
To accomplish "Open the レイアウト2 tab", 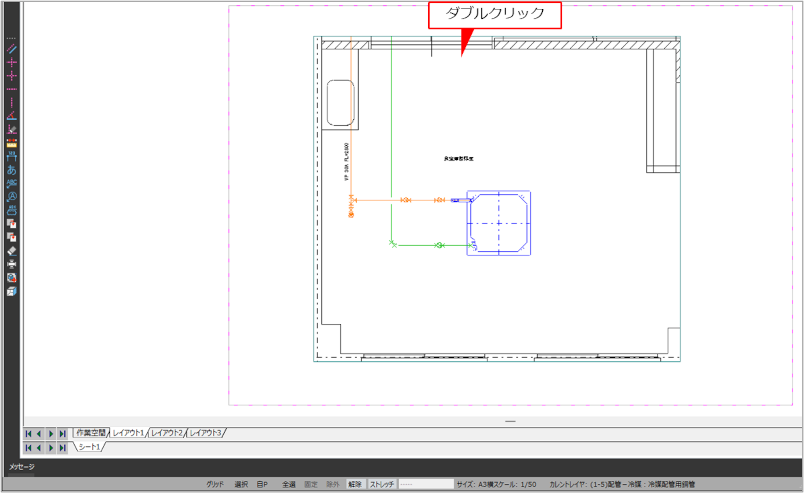I will point(166,433).
